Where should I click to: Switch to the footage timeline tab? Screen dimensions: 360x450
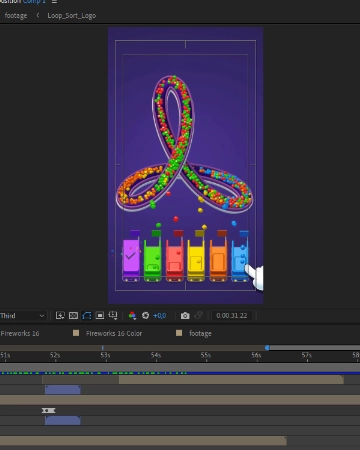pos(200,333)
